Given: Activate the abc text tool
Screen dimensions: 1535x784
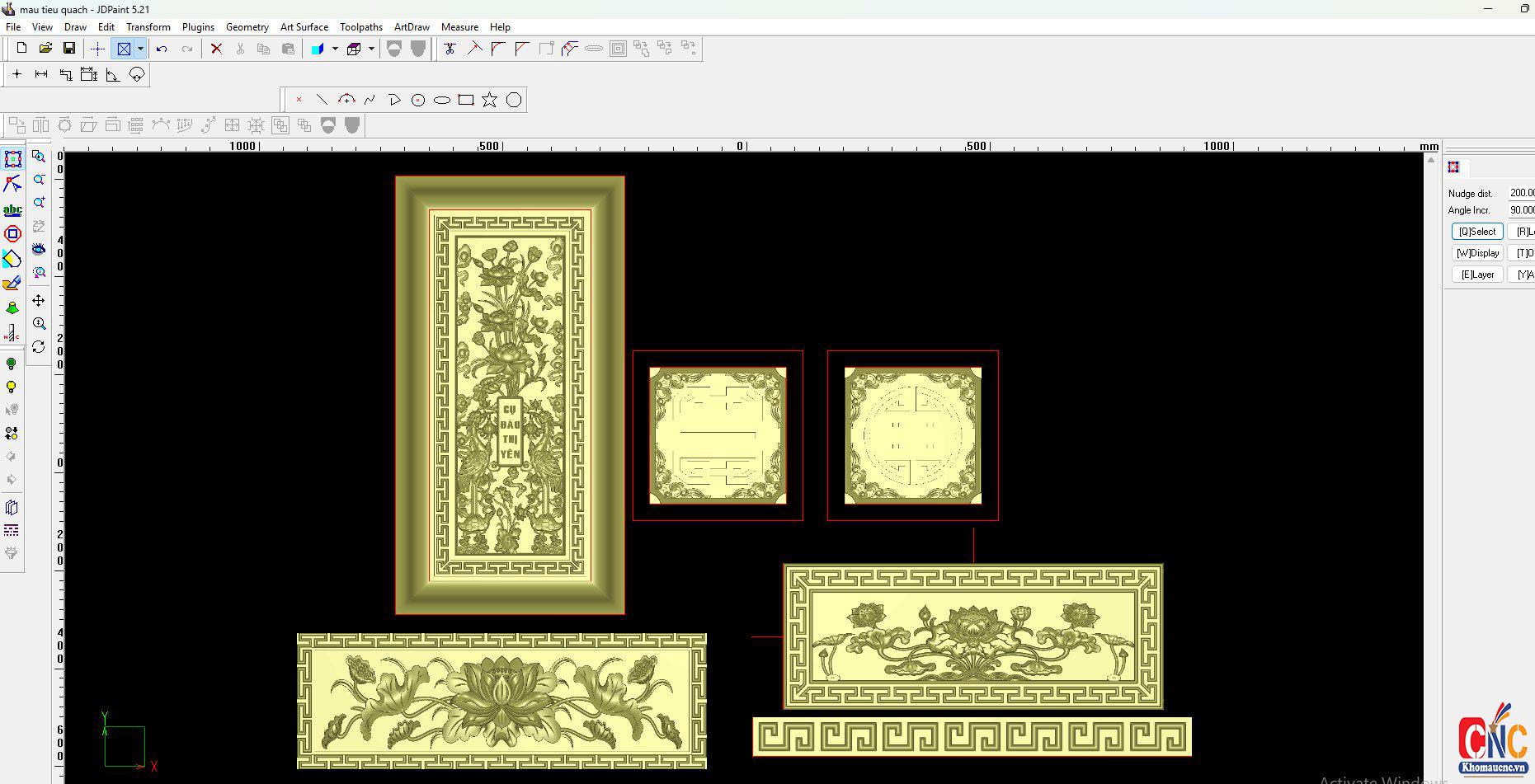Looking at the screenshot, I should pos(12,210).
